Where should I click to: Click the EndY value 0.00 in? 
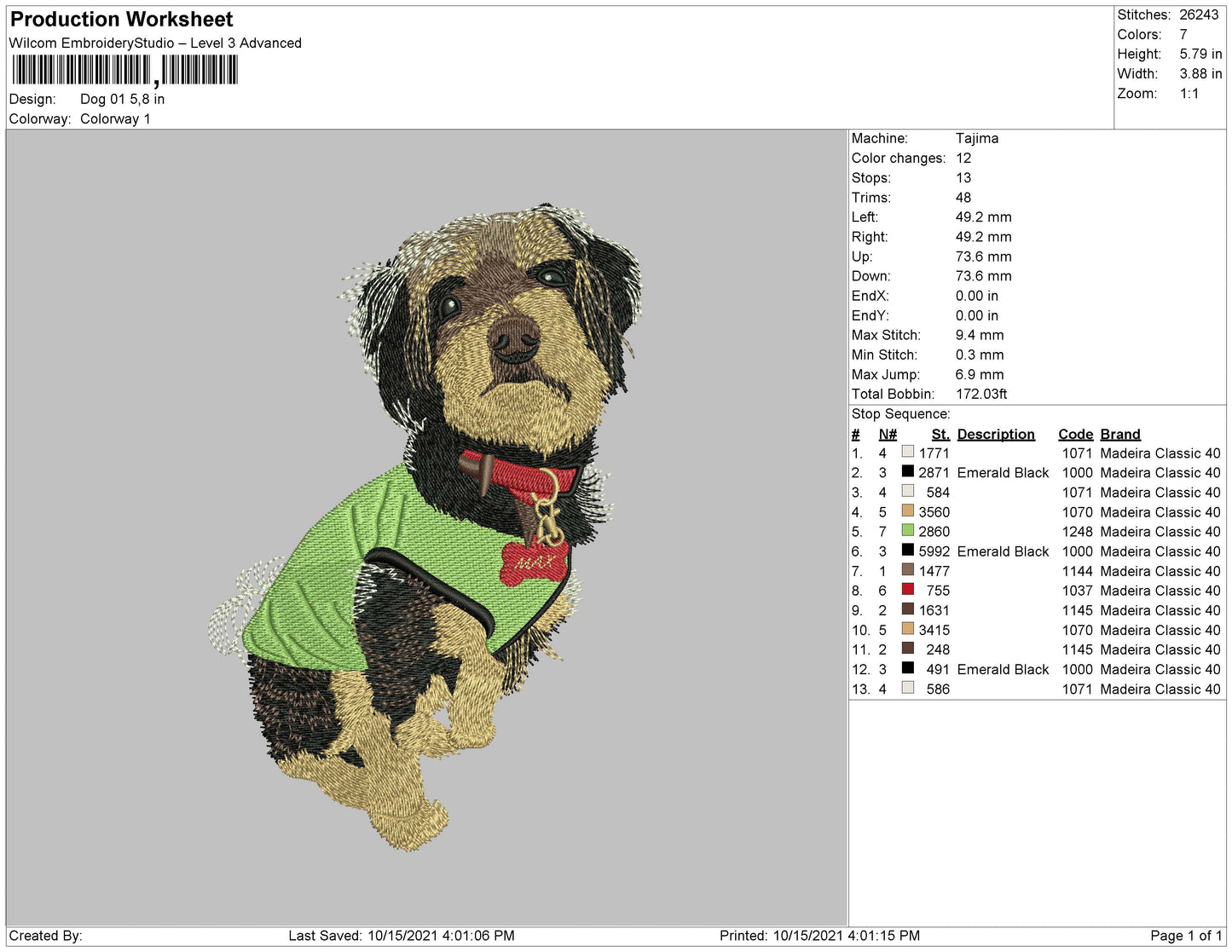pyautogui.click(x=977, y=315)
